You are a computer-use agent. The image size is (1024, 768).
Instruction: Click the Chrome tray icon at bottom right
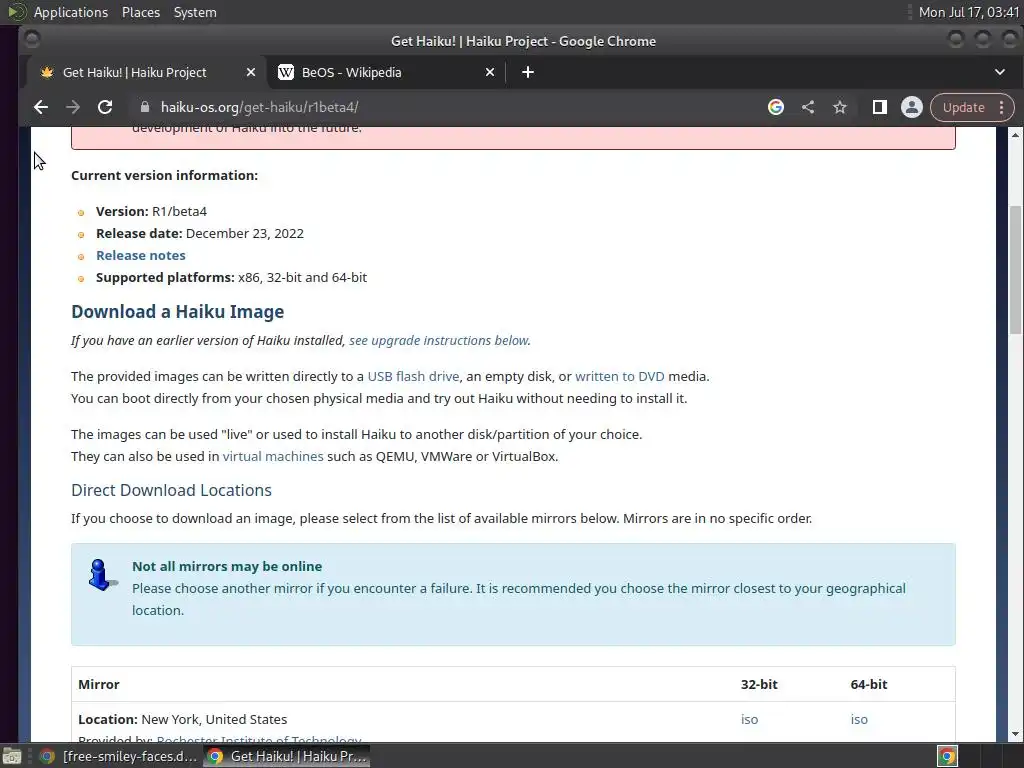(x=947, y=756)
